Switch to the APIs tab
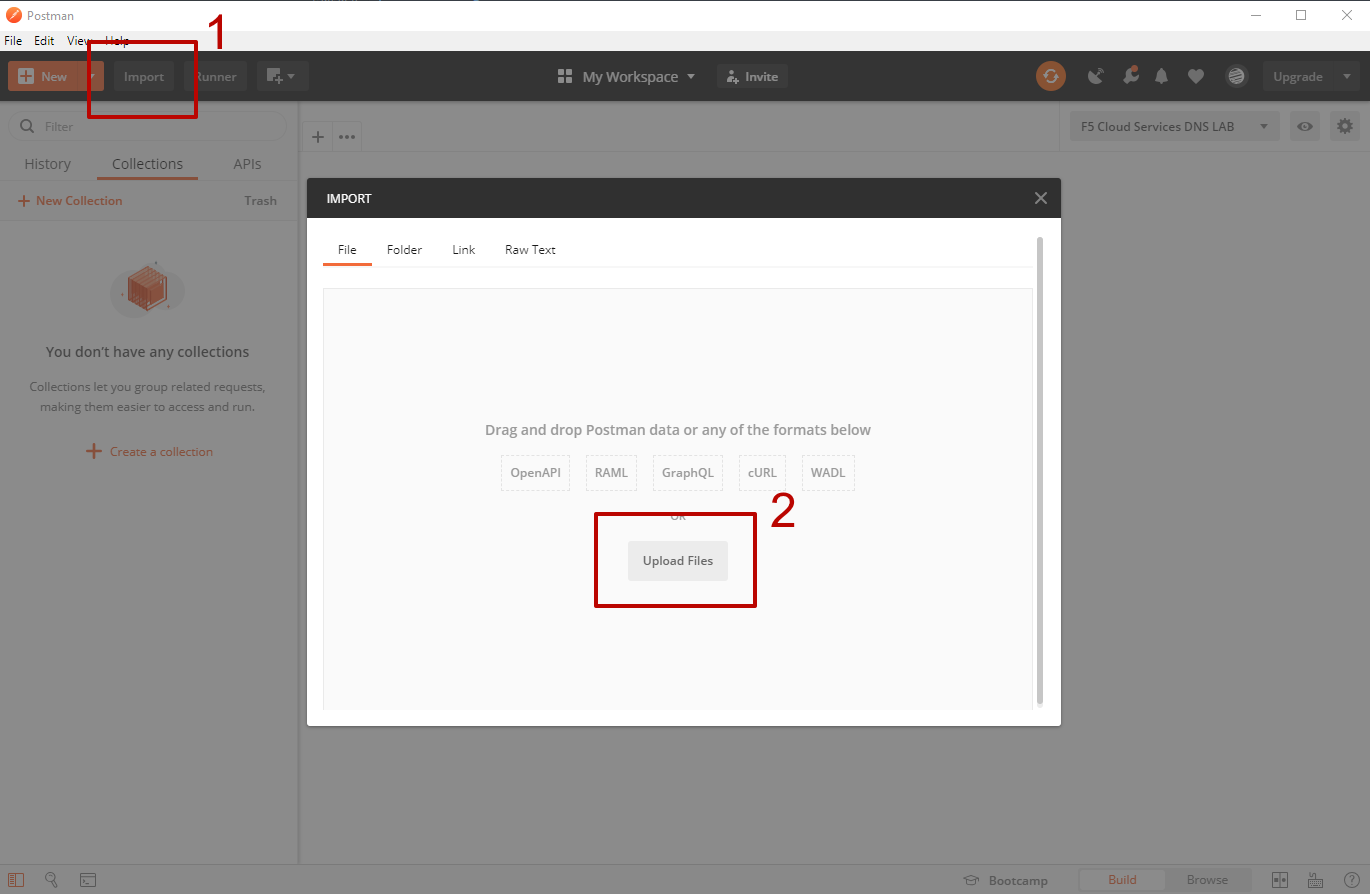The height and width of the screenshot is (894, 1370). click(x=247, y=164)
